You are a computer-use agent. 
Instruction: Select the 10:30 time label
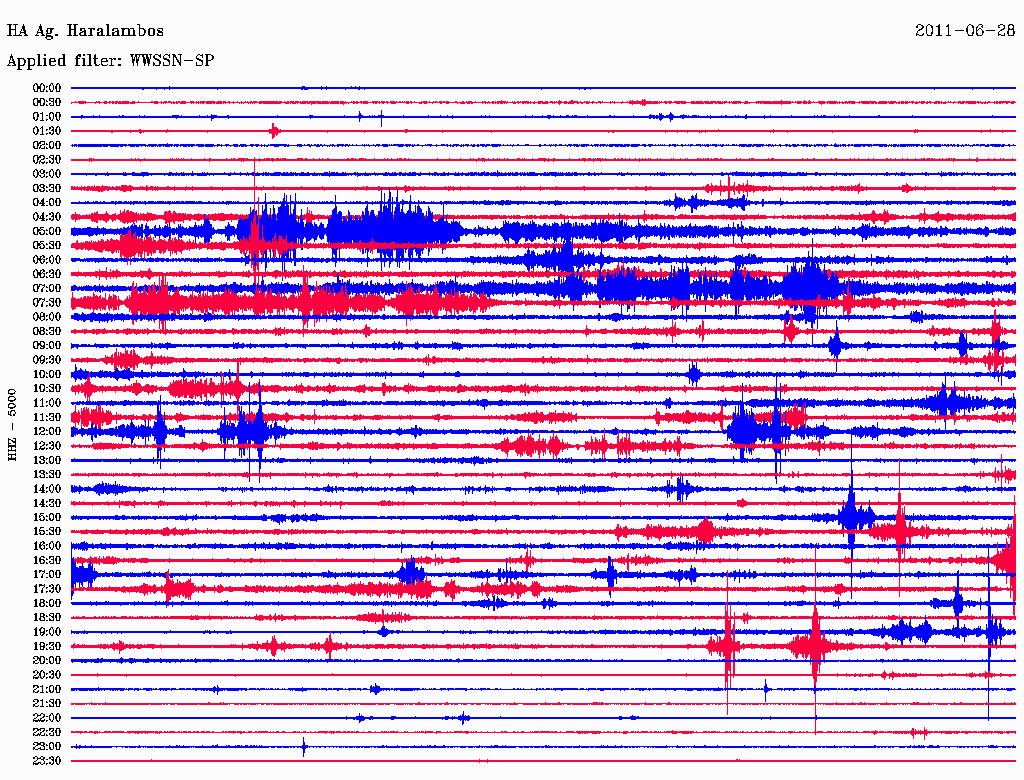(47, 389)
